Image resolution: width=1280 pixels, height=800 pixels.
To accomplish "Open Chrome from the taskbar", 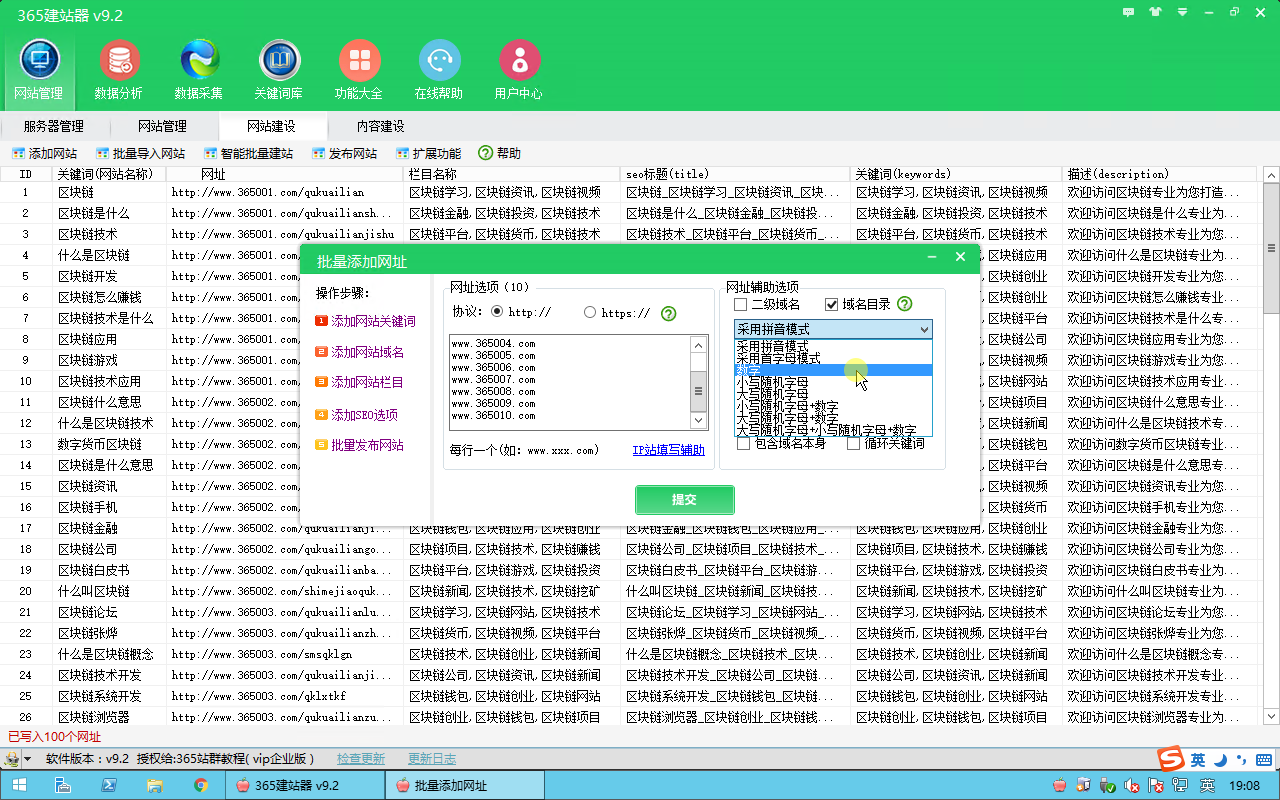I will pyautogui.click(x=200, y=786).
